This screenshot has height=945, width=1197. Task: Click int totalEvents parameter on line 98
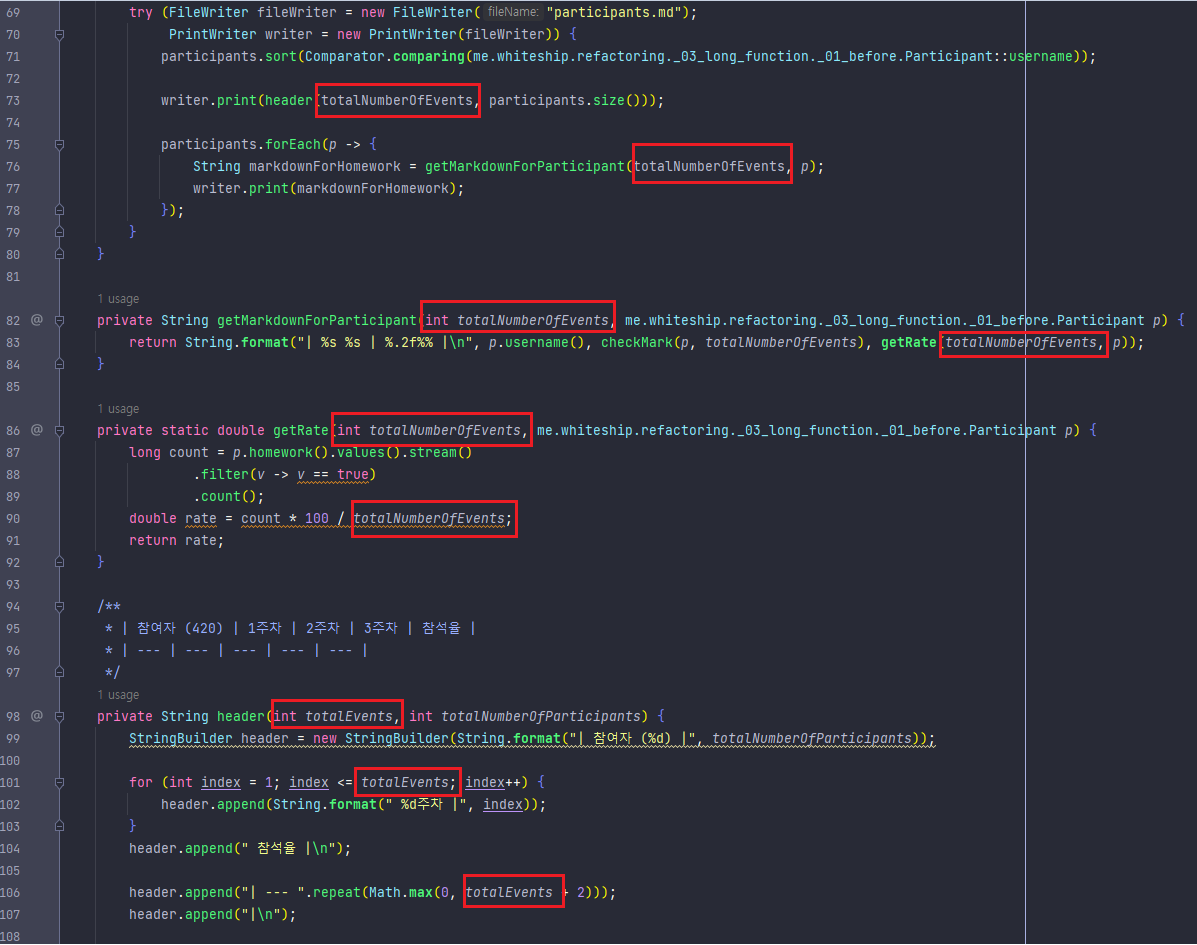pyautogui.click(x=333, y=716)
